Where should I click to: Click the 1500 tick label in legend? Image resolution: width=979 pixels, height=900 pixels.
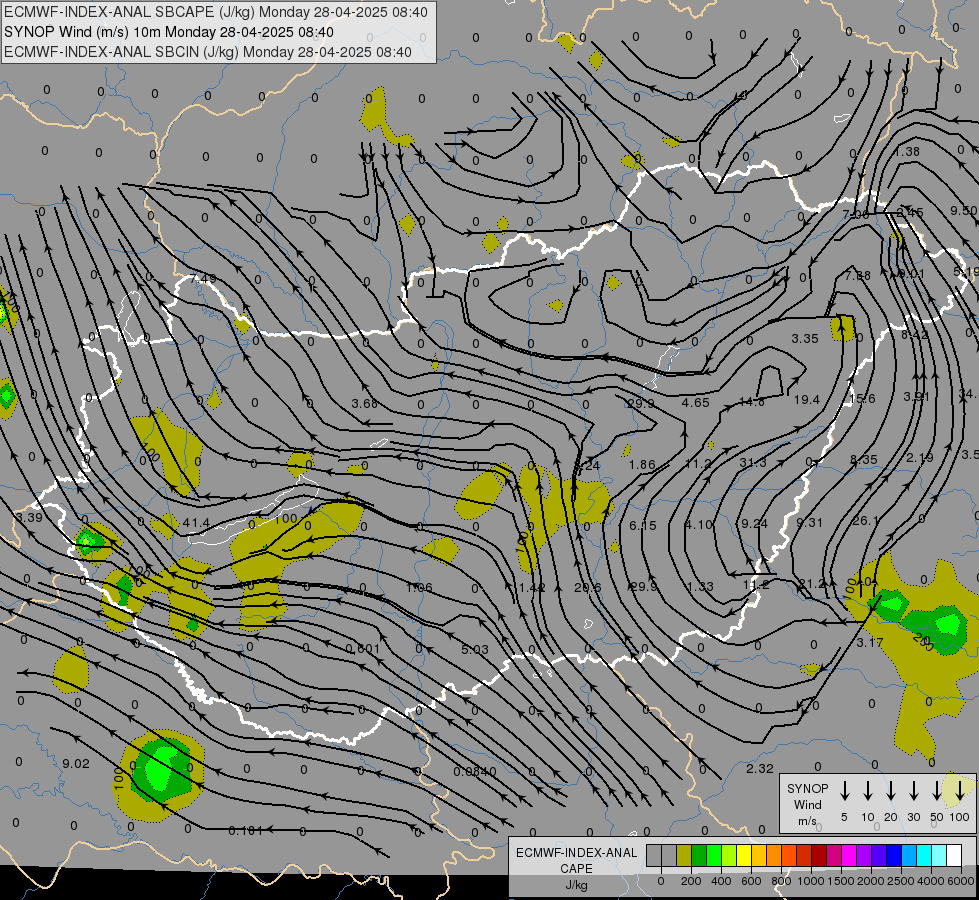click(840, 881)
